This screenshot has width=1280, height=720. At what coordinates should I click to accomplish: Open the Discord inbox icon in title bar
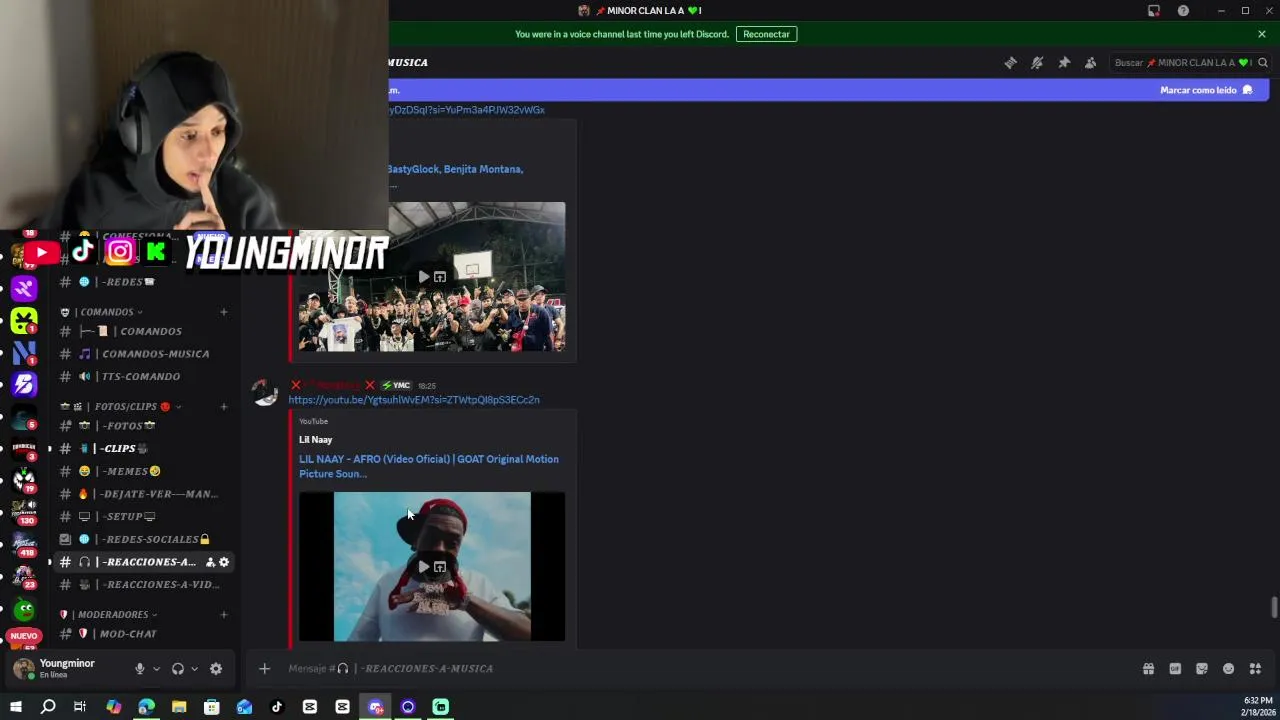coord(1154,11)
